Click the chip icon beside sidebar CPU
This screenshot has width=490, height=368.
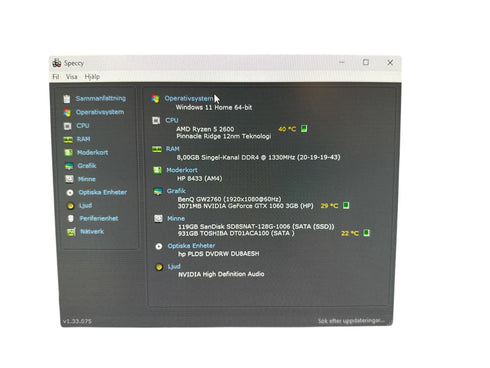point(68,126)
